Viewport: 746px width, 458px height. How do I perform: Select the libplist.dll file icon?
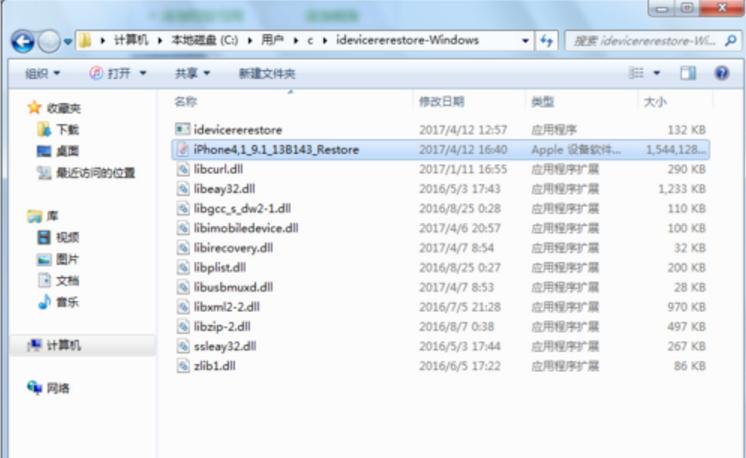click(x=183, y=267)
